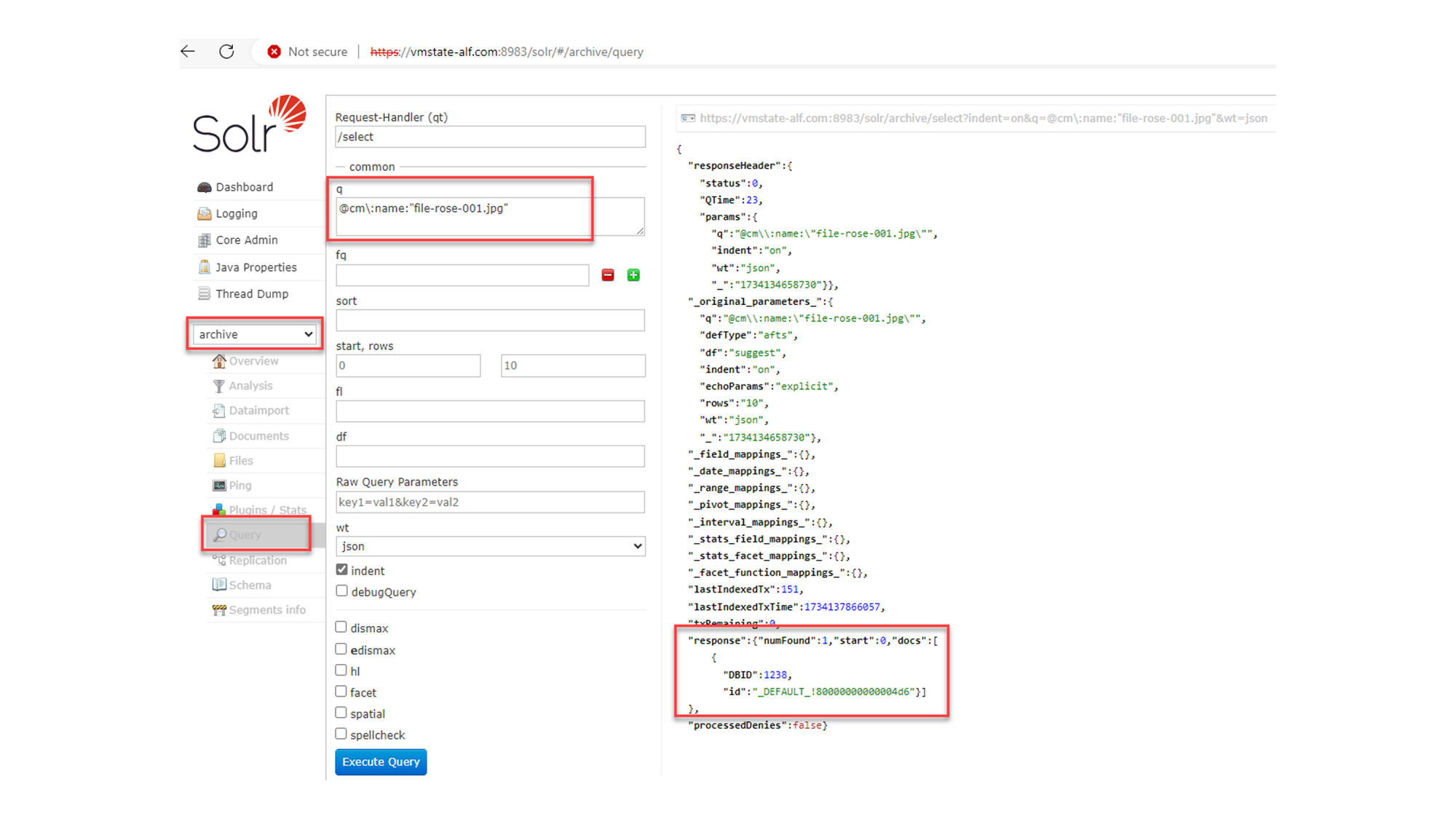Click Execute Query button
Screen dimensions: 1456x819
pos(381,761)
